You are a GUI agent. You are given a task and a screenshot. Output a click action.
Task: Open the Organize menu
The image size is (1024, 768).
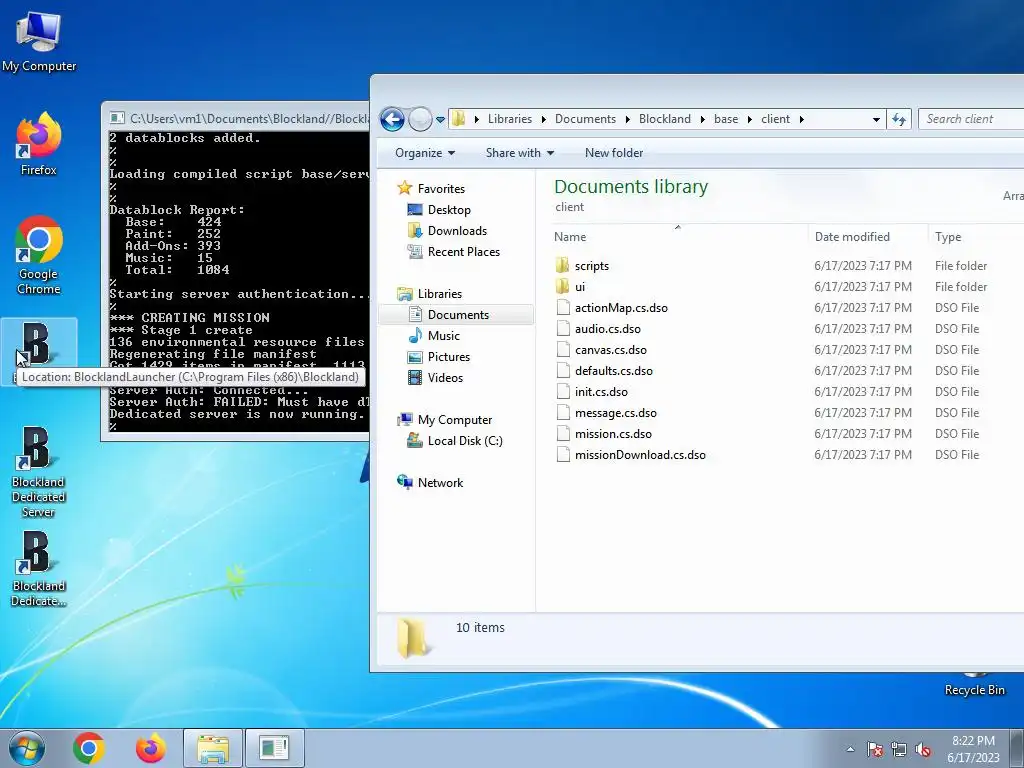pos(424,153)
